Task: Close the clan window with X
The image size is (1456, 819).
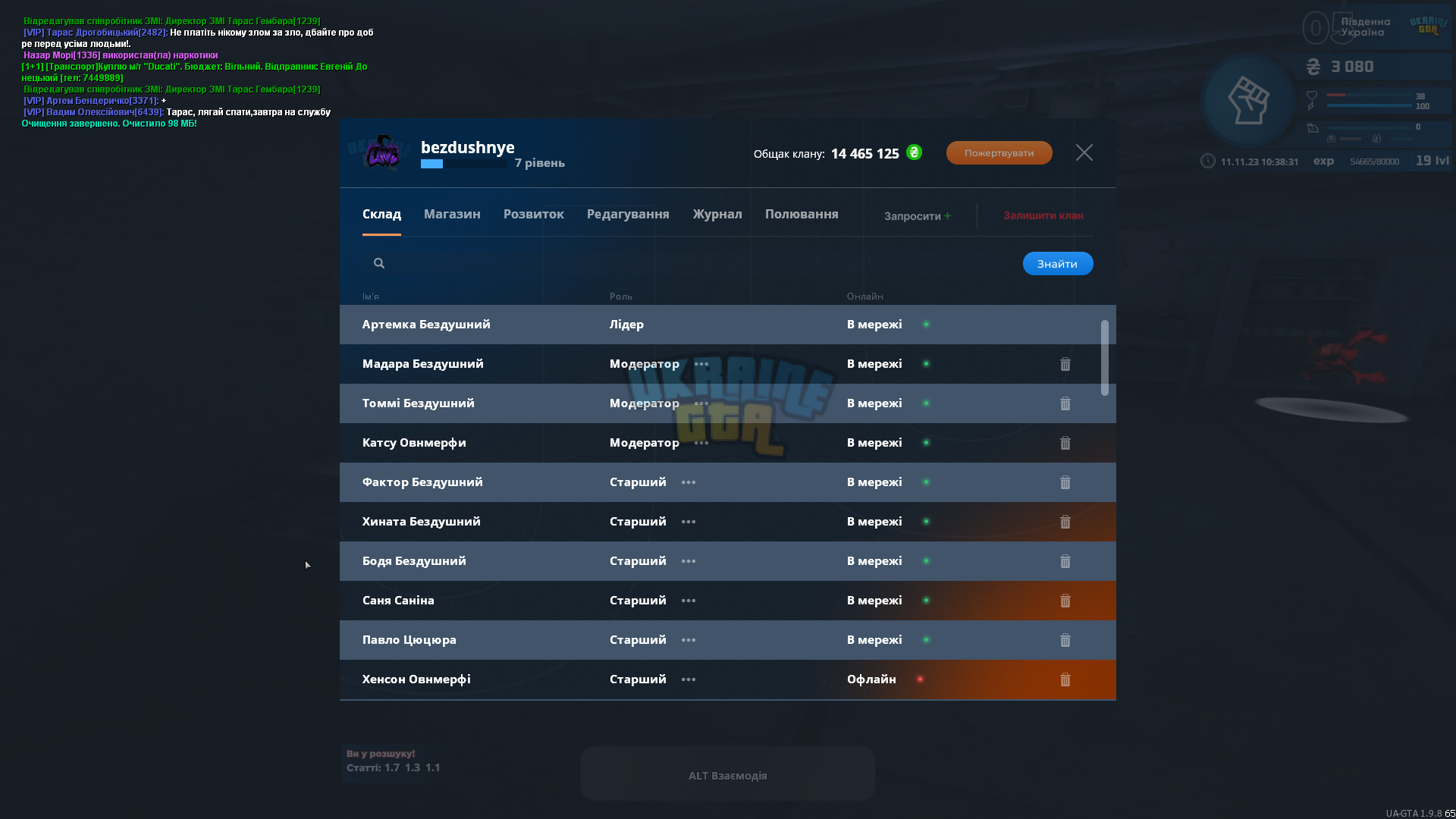Action: [x=1084, y=152]
